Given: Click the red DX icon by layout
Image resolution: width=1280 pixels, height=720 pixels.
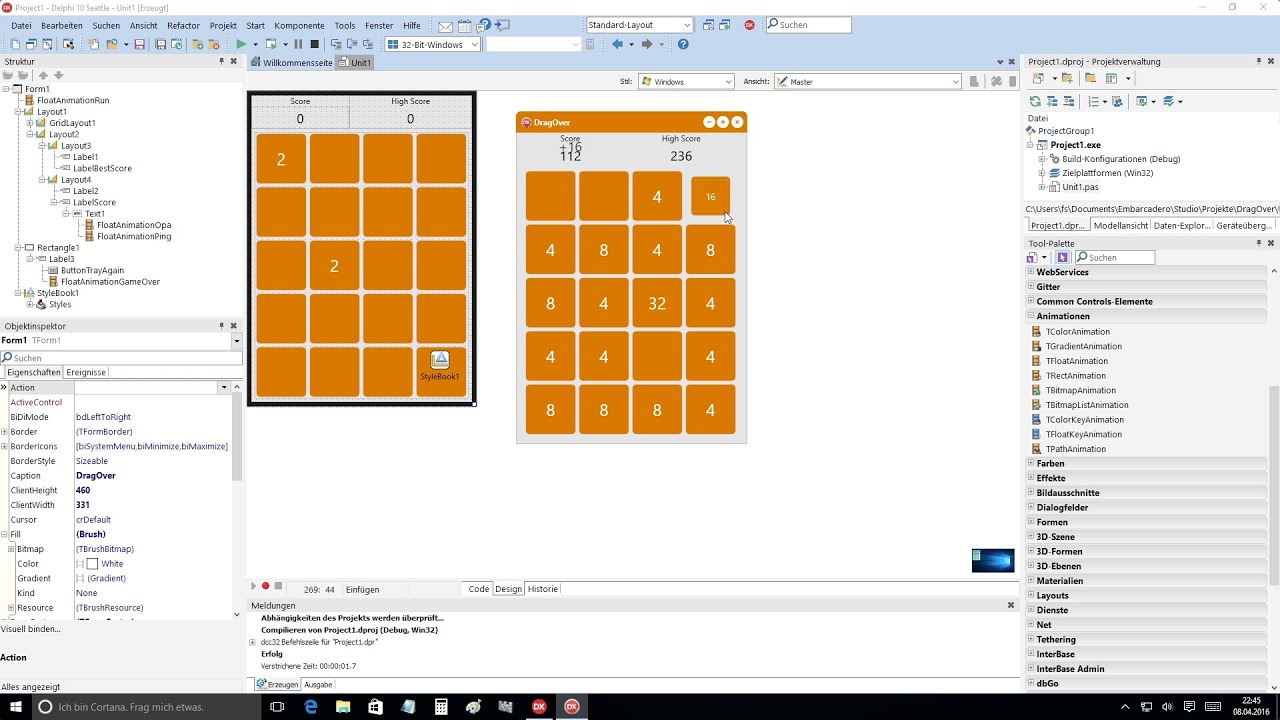Looking at the screenshot, I should pyautogui.click(x=749, y=25).
